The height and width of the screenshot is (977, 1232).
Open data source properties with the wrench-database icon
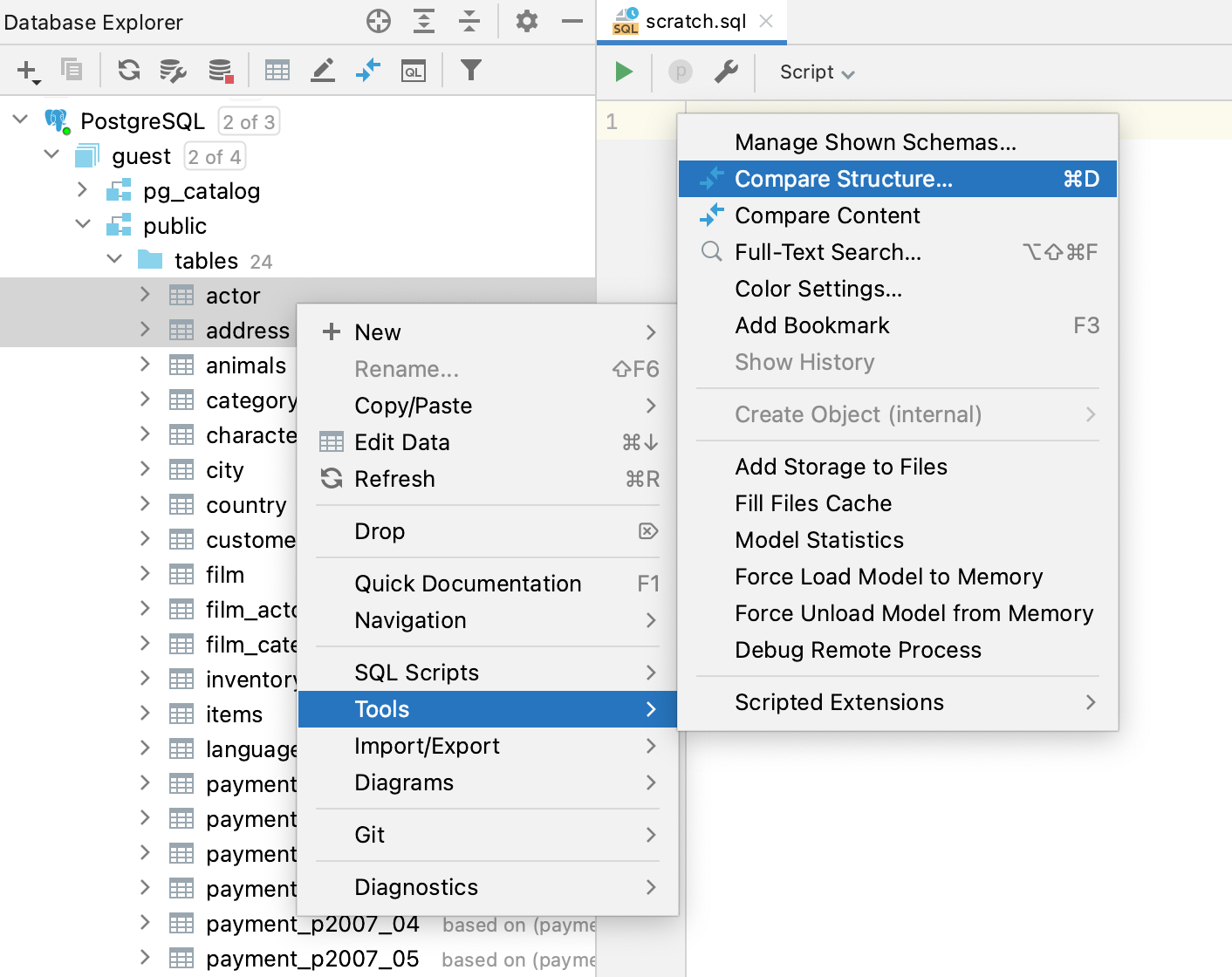[172, 70]
